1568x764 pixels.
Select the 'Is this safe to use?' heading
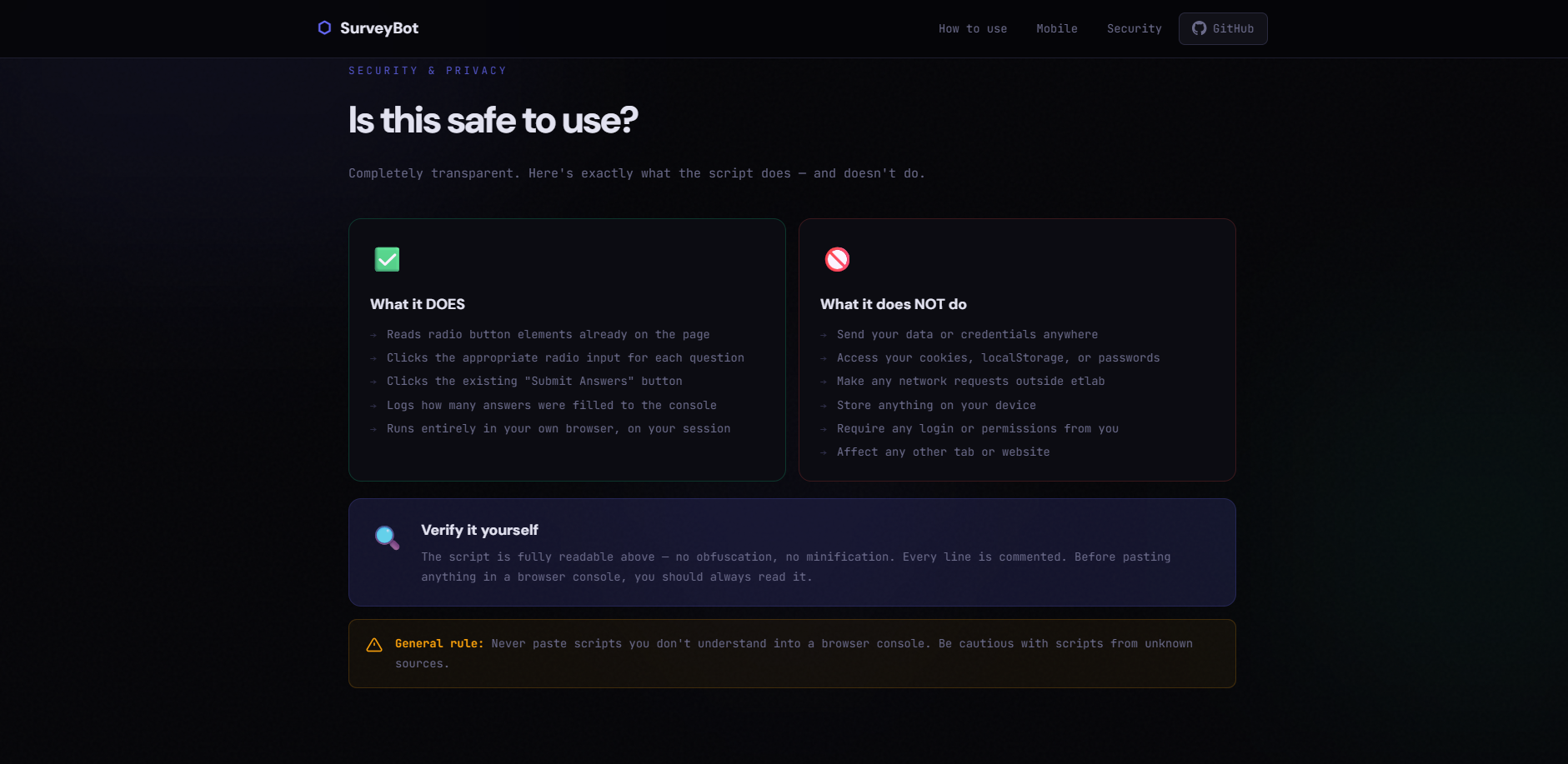pyautogui.click(x=493, y=120)
